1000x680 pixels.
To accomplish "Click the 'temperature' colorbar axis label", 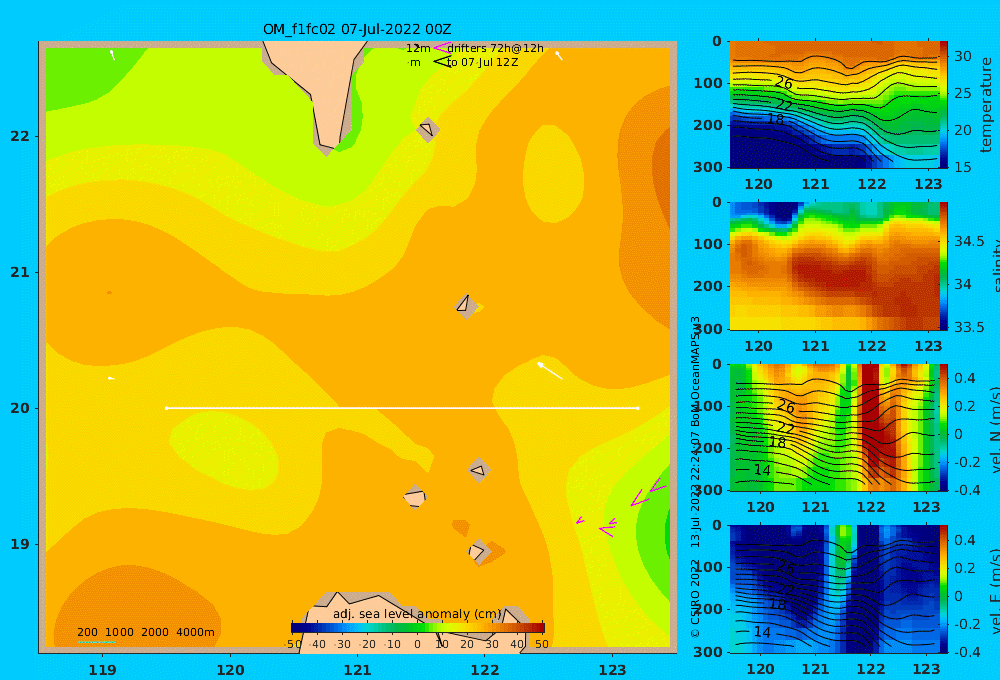I will click(986, 105).
